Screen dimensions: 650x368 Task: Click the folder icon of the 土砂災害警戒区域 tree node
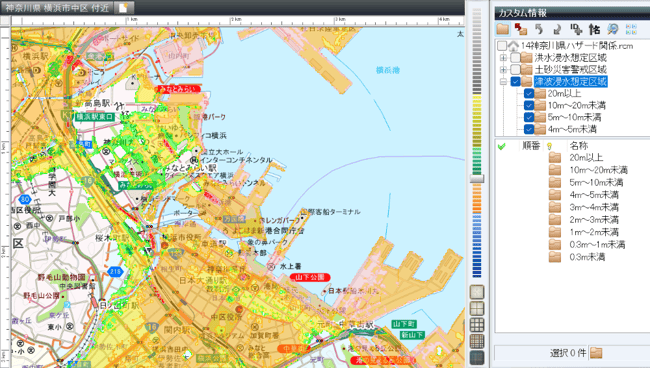coord(526,69)
